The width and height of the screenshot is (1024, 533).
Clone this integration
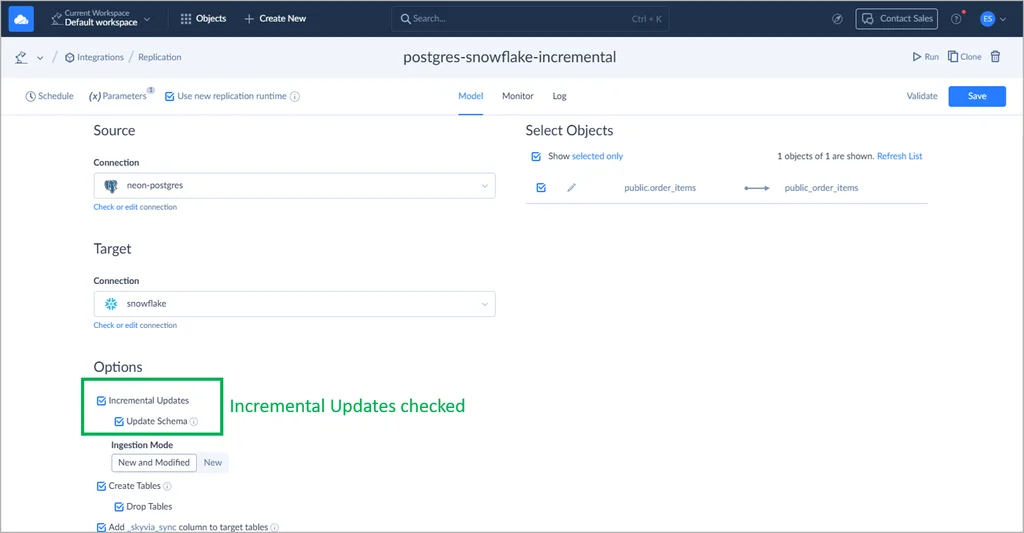(x=965, y=57)
